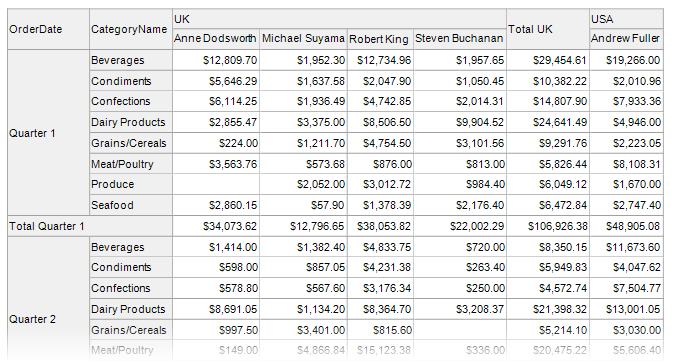Screen dimensions: 674x362
Task: Select the UK country header
Action: [x=339, y=19]
